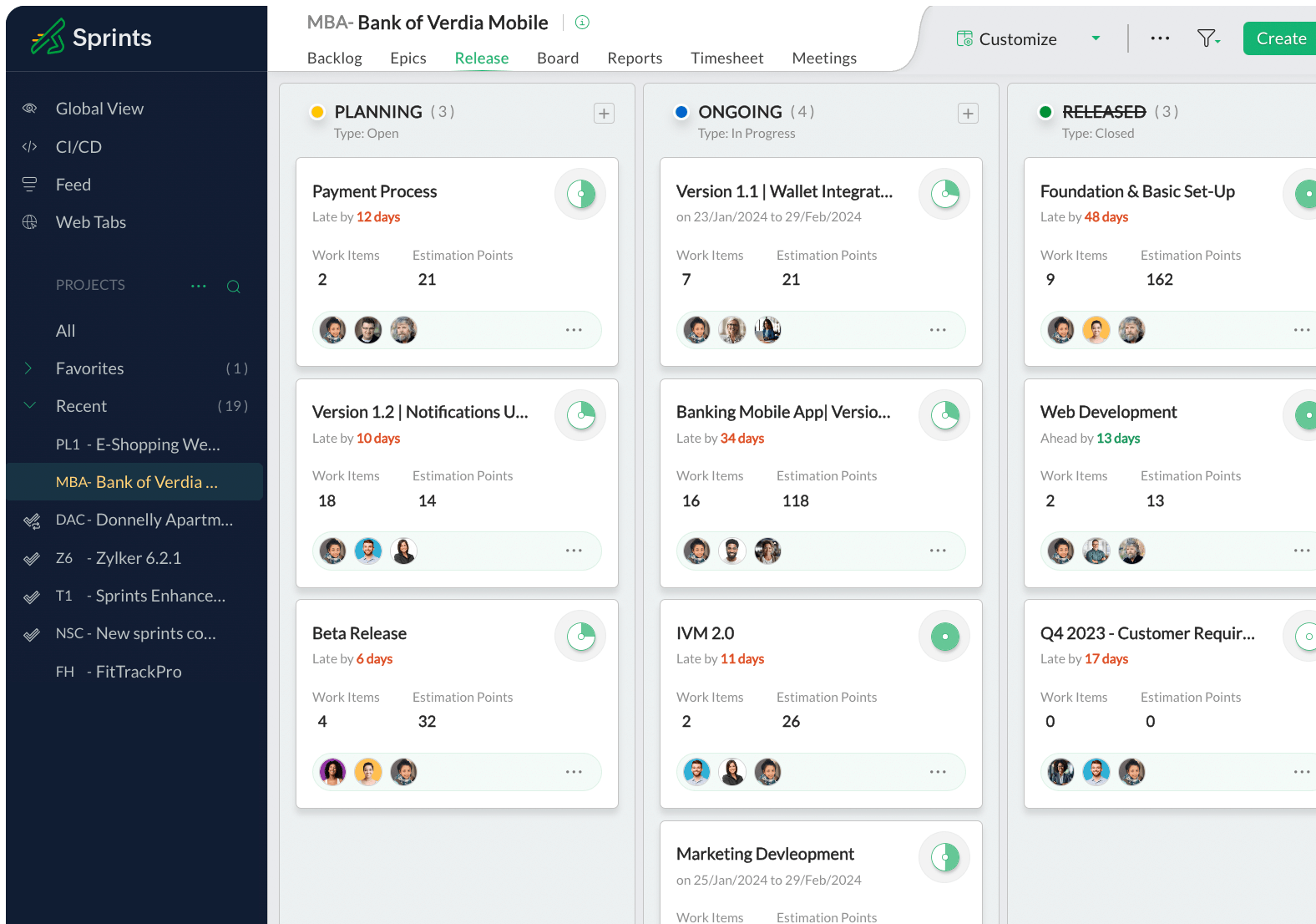Open the Web Development release title
The height and width of the screenshot is (924, 1316).
[1108, 412]
